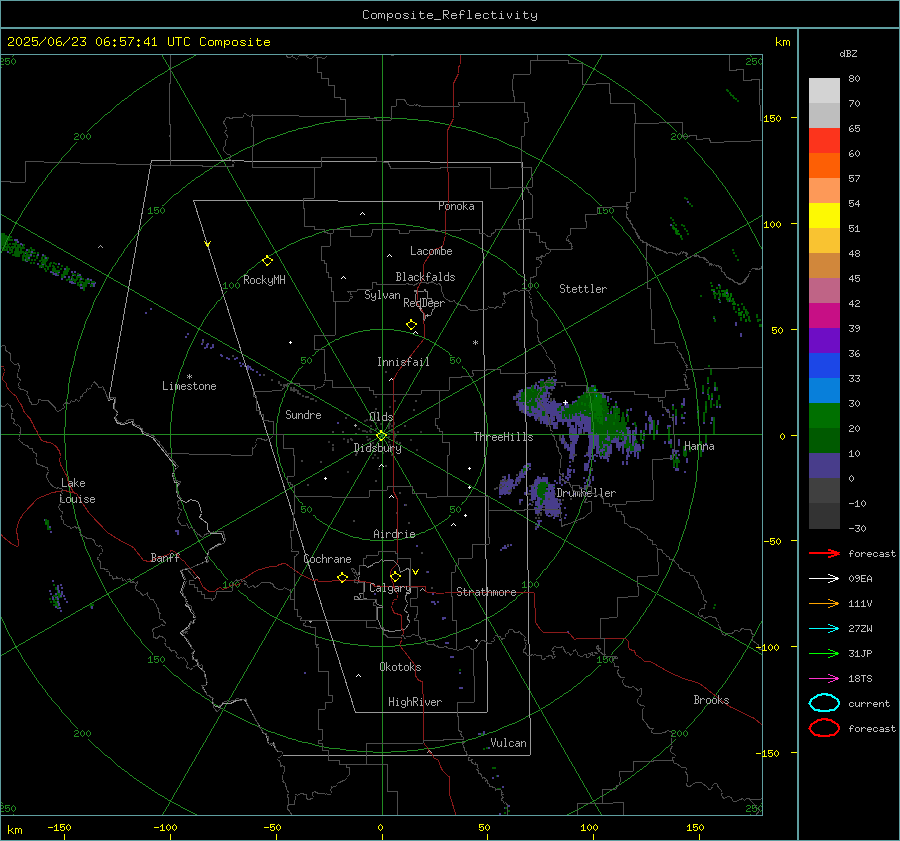Click the orange 111V arrow icon
Viewport: 900px width, 841px height.
tap(824, 603)
